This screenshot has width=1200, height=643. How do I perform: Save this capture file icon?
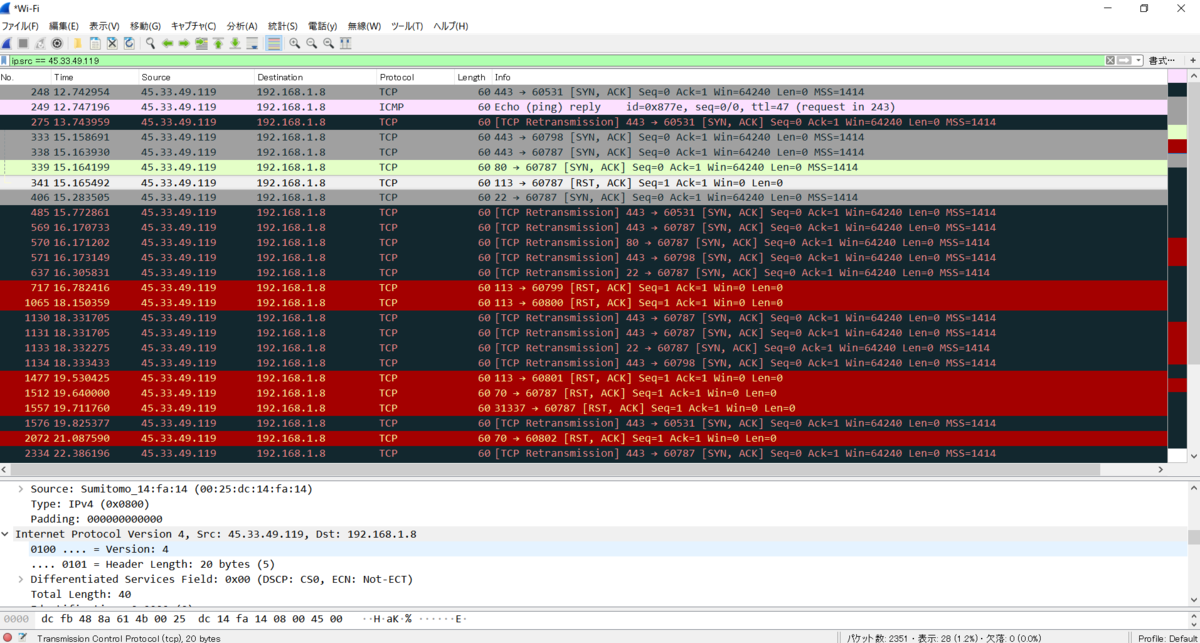coord(95,43)
